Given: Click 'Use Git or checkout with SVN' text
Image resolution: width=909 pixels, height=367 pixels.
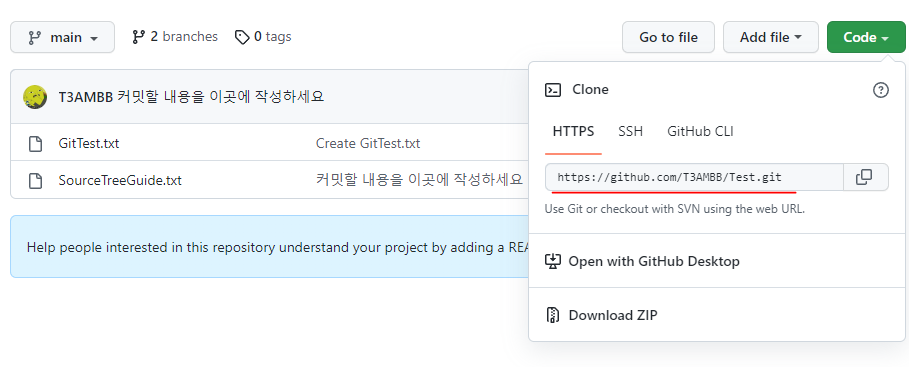Looking at the screenshot, I should (675, 209).
